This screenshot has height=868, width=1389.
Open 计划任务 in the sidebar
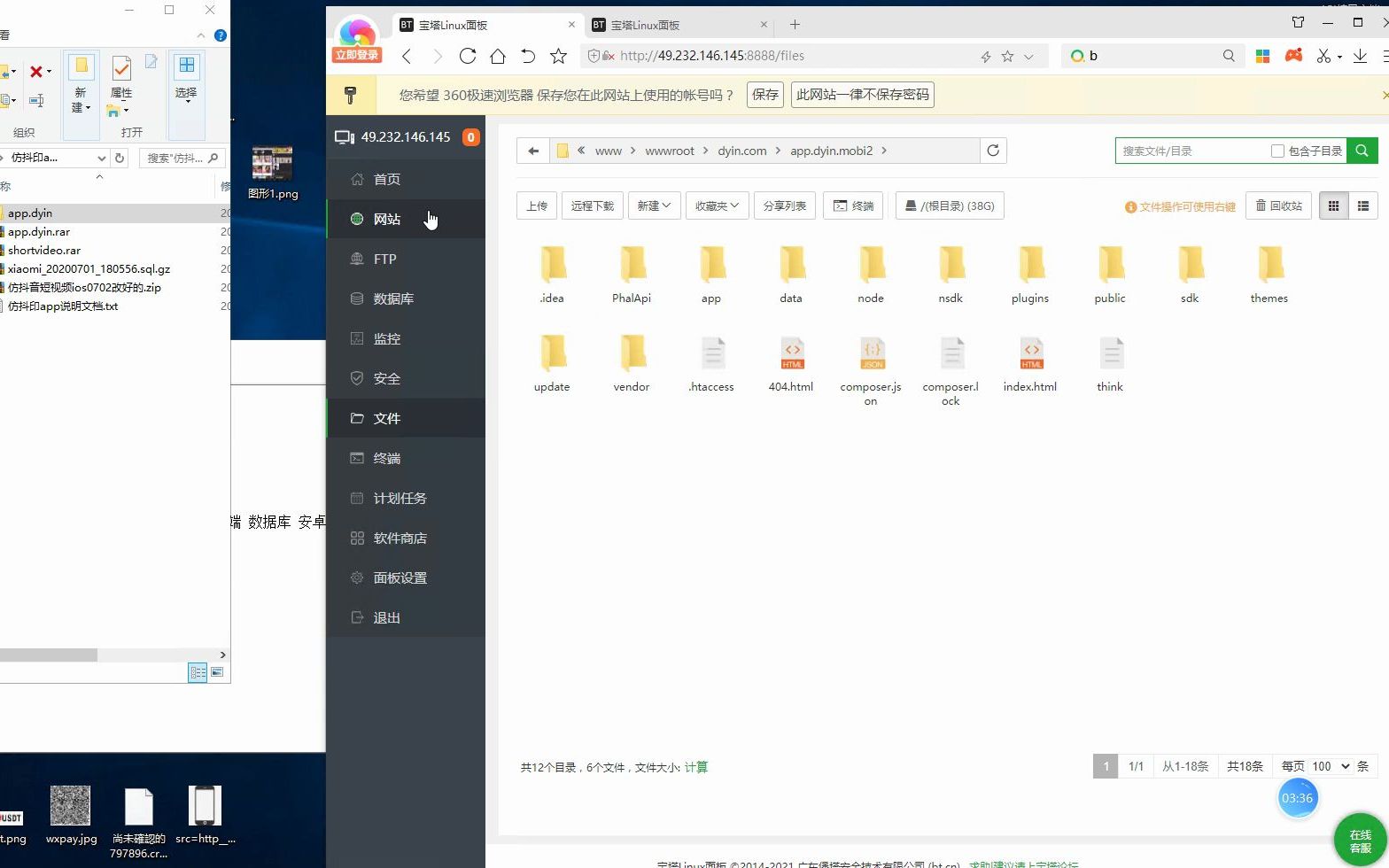click(406, 498)
